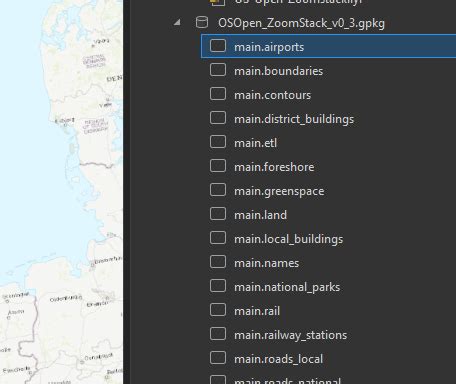Collapse the OSOpen_ZoomStack_v0_3.gpkg tree node
The height and width of the screenshot is (384, 456).
(x=177, y=23)
